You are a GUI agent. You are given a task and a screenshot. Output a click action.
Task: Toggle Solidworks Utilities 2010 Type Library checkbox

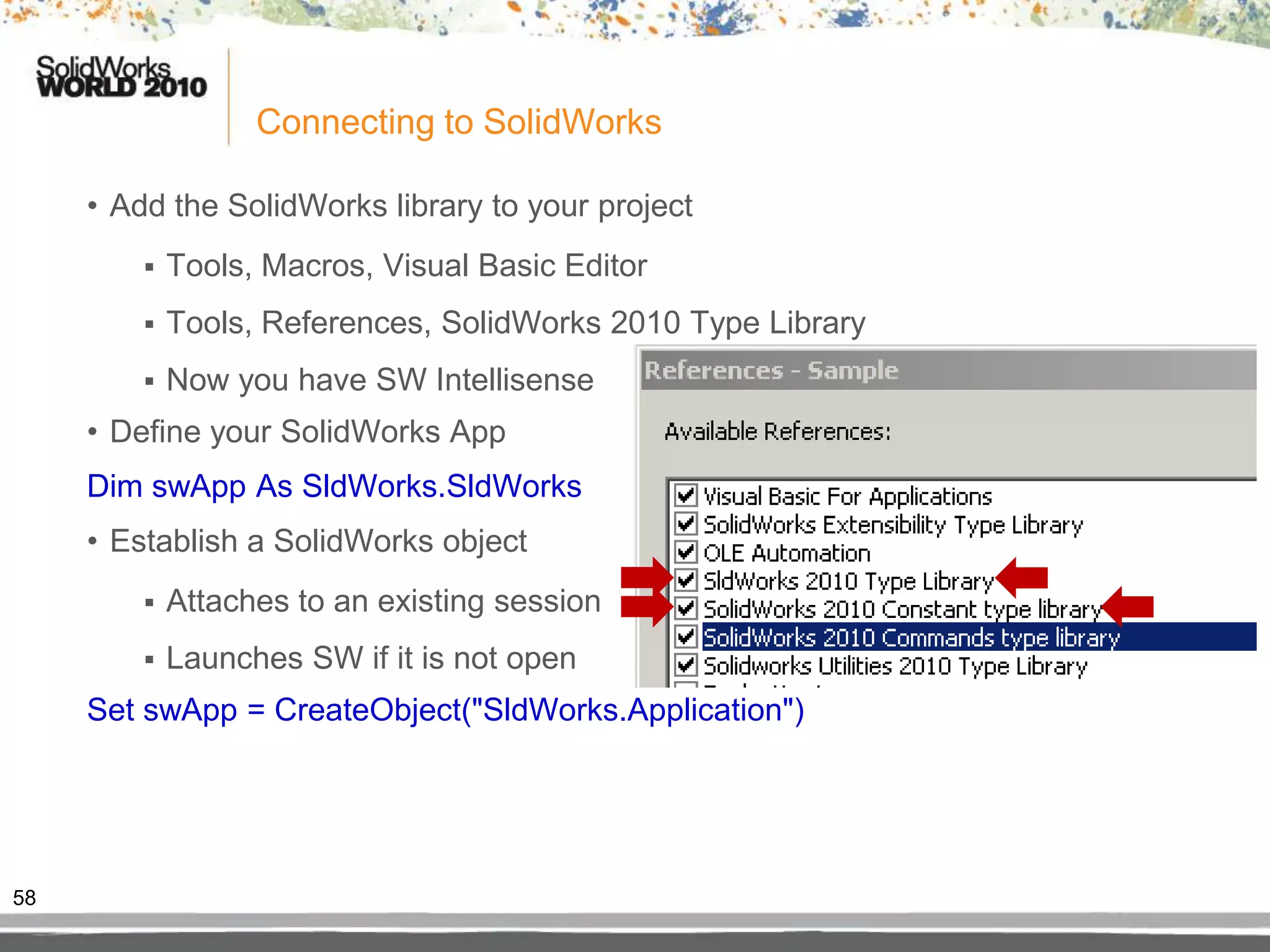(685, 666)
